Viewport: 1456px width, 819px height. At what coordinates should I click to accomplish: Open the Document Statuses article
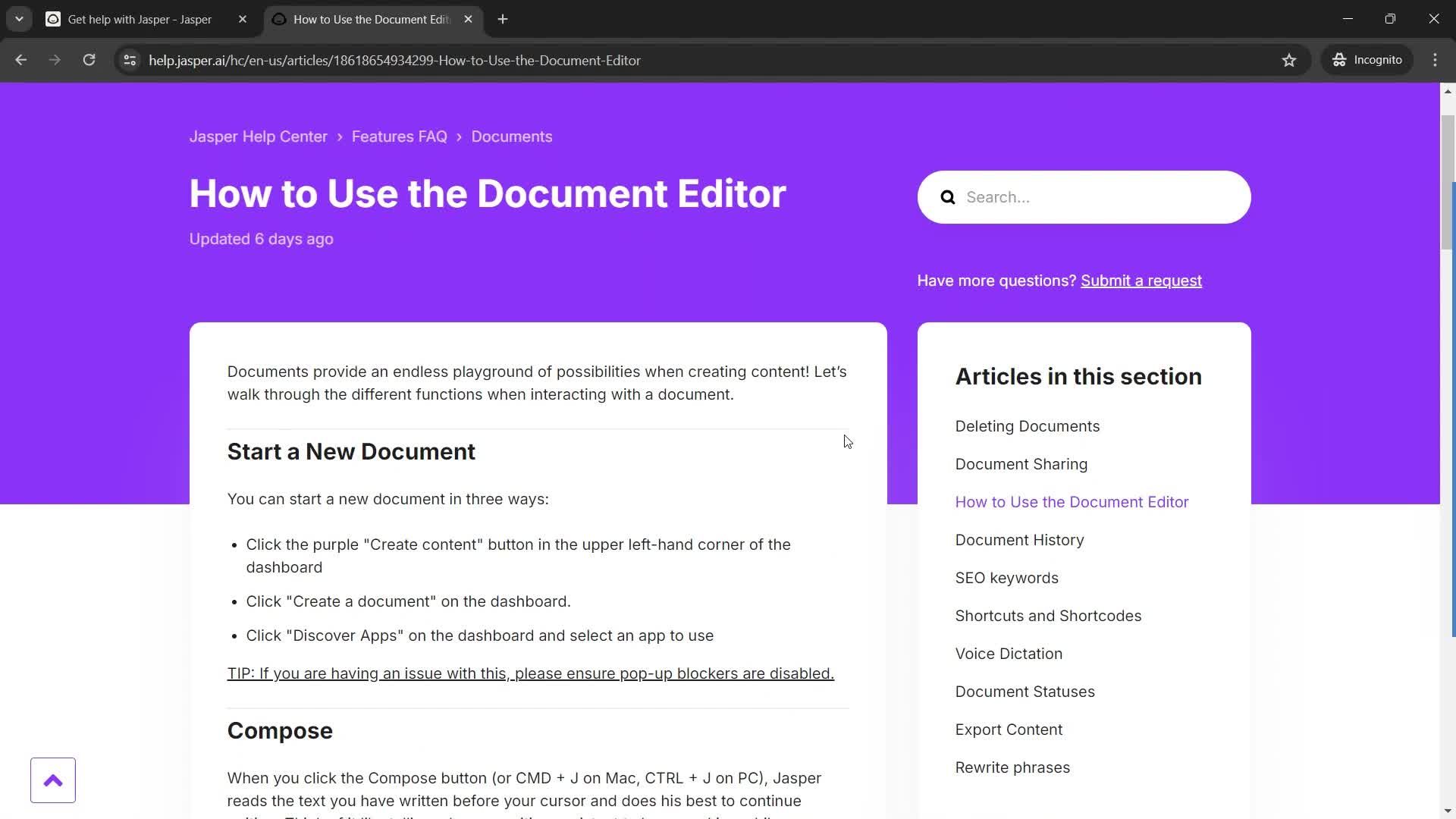1025,692
